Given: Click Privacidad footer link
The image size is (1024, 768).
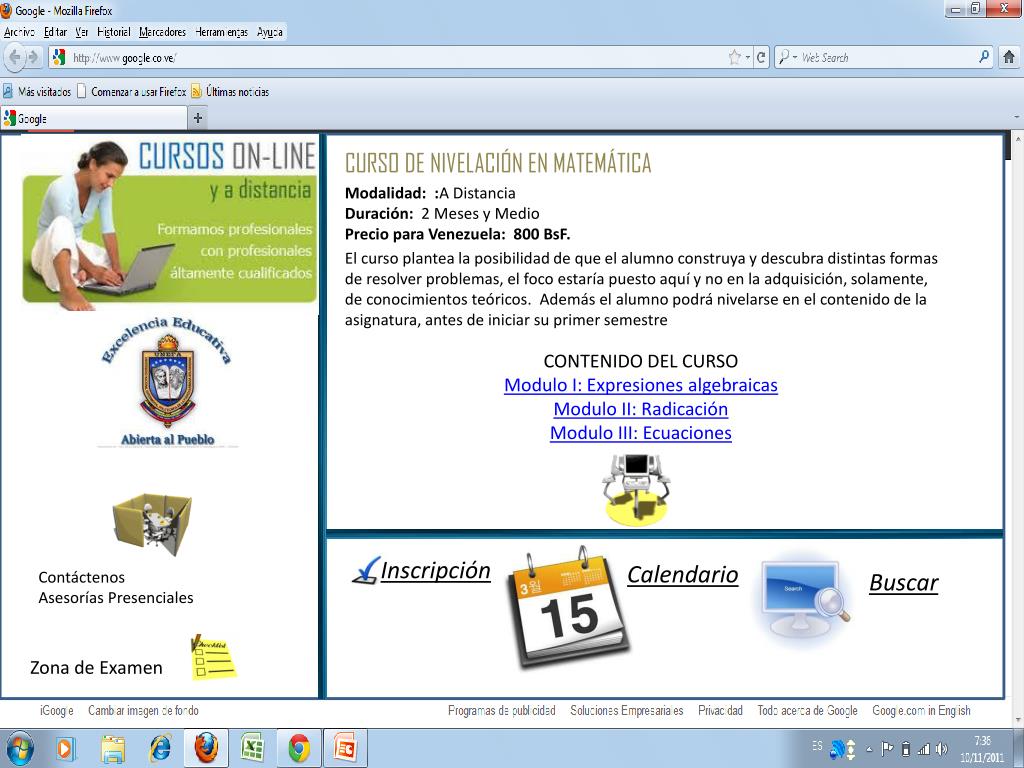Looking at the screenshot, I should 720,710.
